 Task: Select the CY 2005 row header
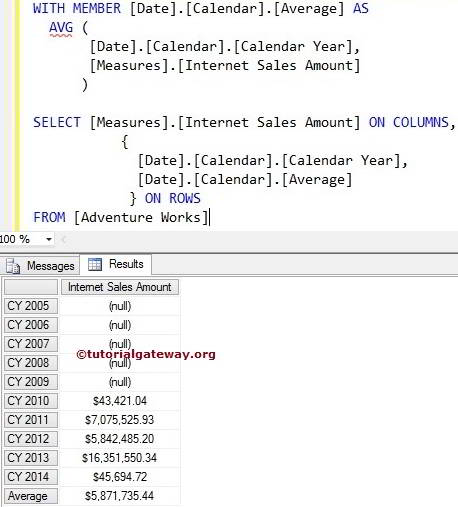coord(31,306)
